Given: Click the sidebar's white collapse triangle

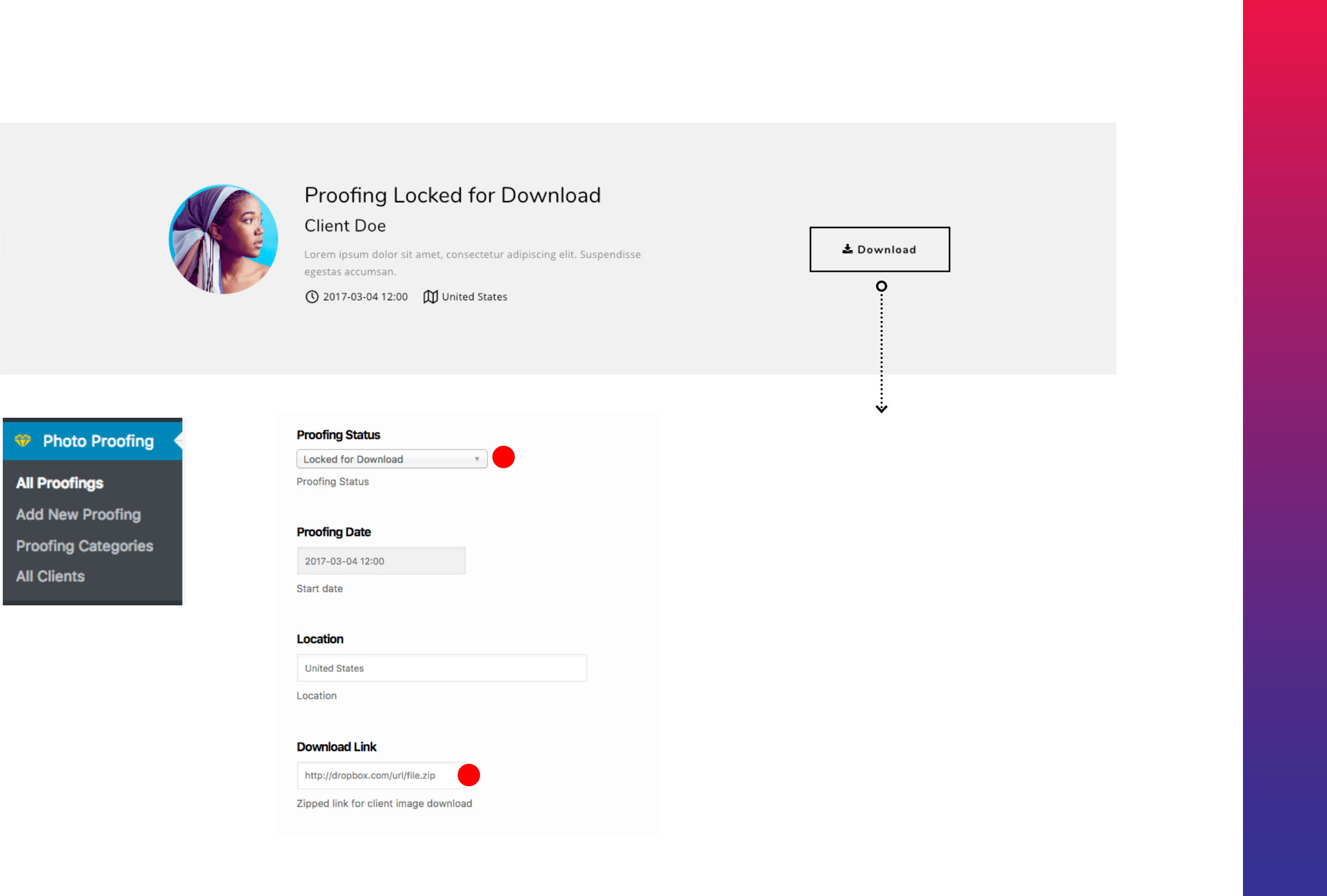Looking at the screenshot, I should (x=178, y=440).
